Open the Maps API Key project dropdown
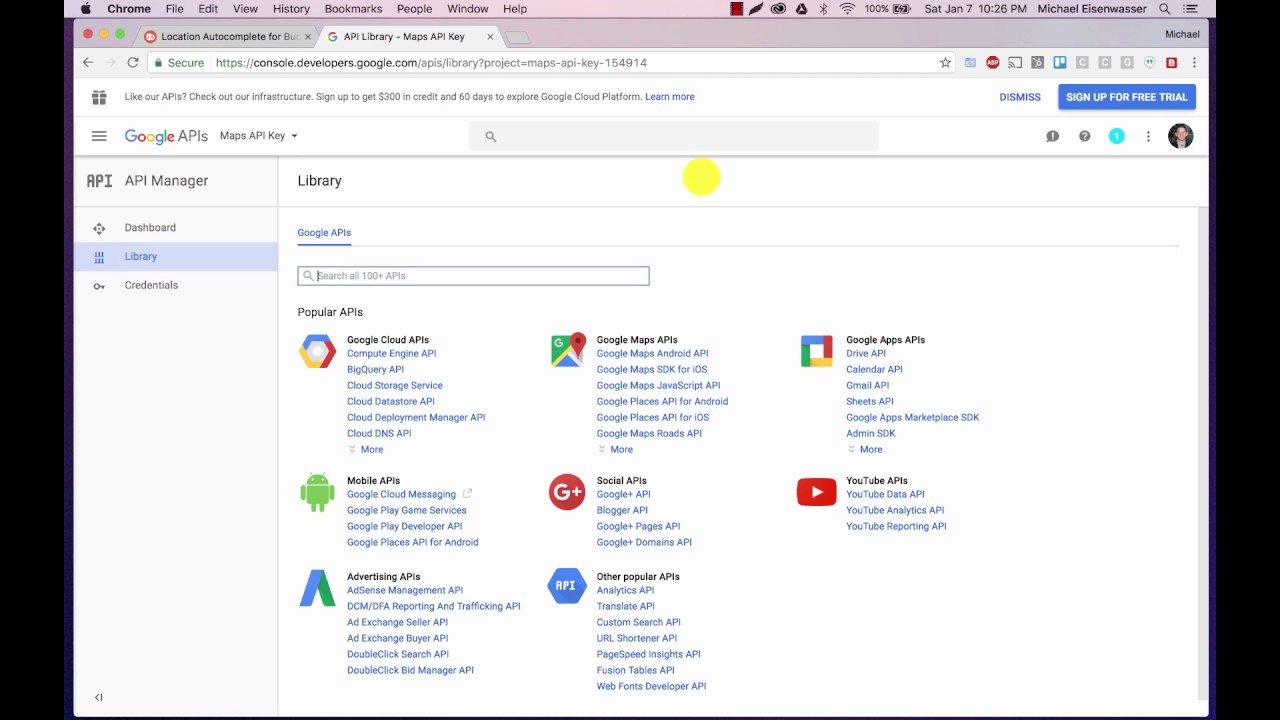This screenshot has width=1280, height=720. click(258, 136)
